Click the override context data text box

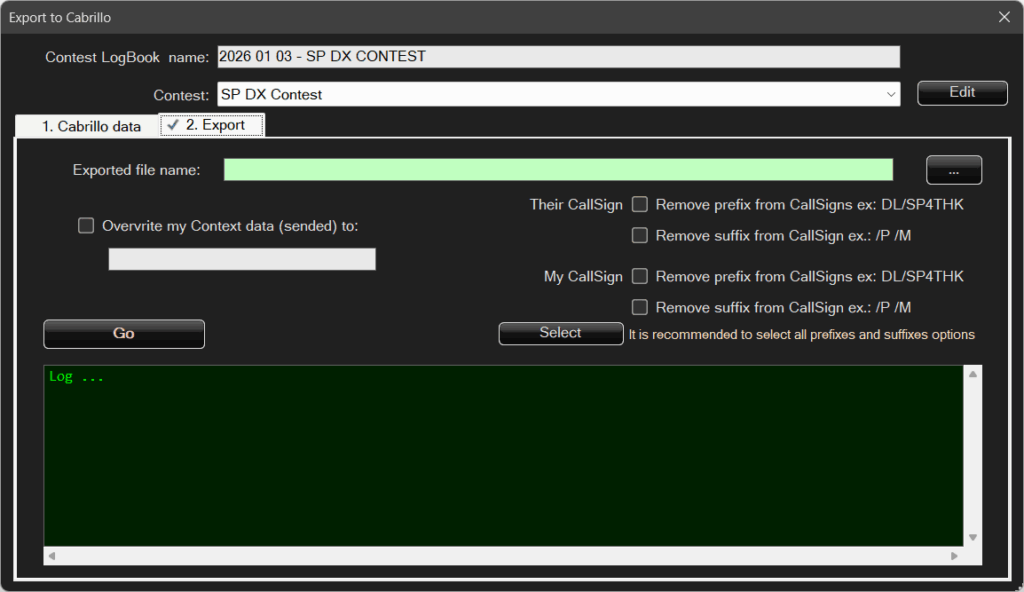tap(242, 260)
